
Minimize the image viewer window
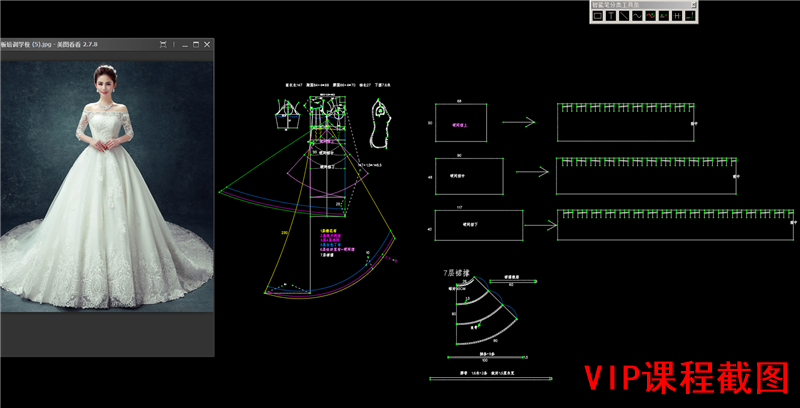click(185, 44)
